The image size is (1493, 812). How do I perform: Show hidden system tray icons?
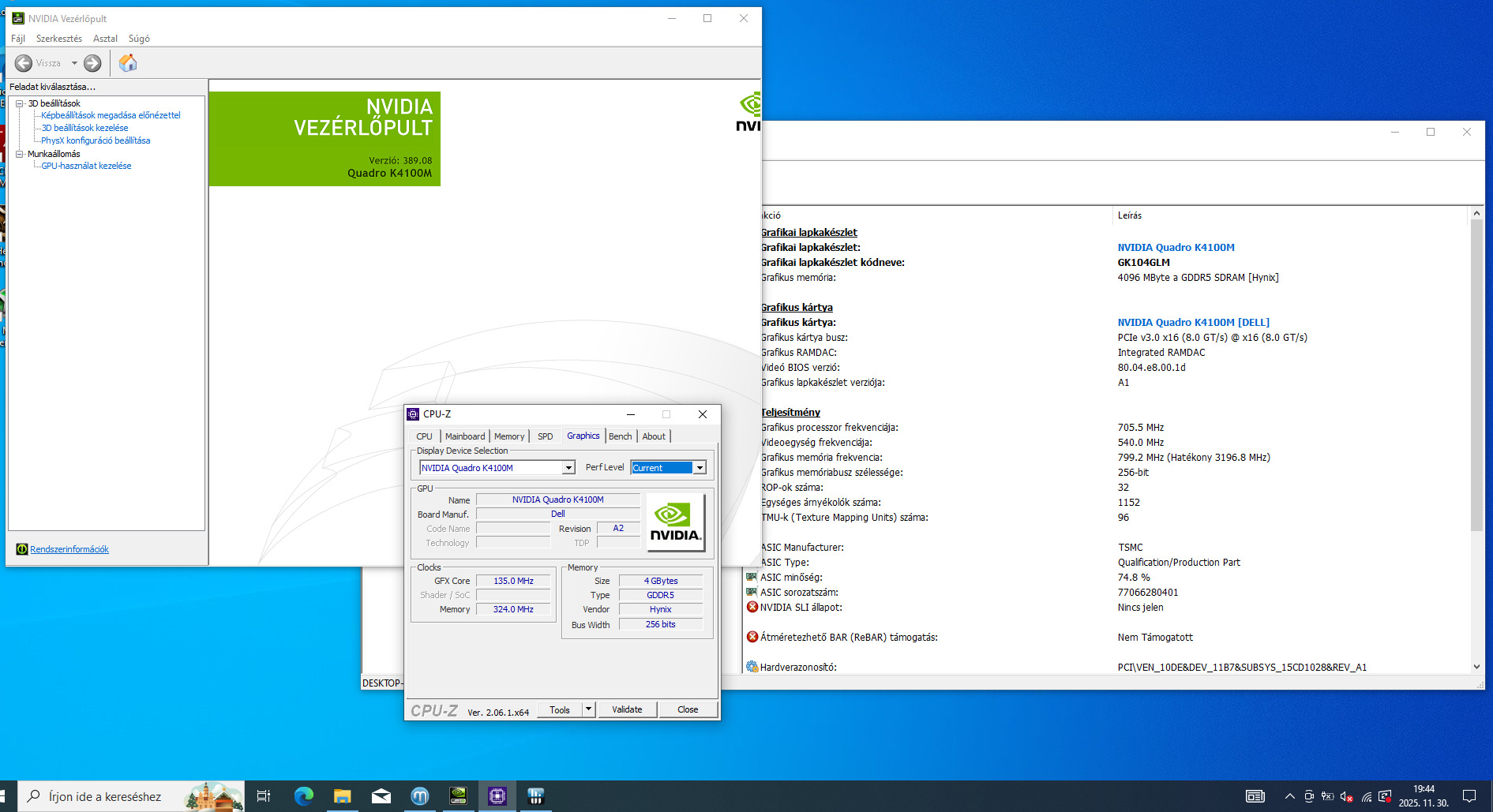tap(1289, 796)
